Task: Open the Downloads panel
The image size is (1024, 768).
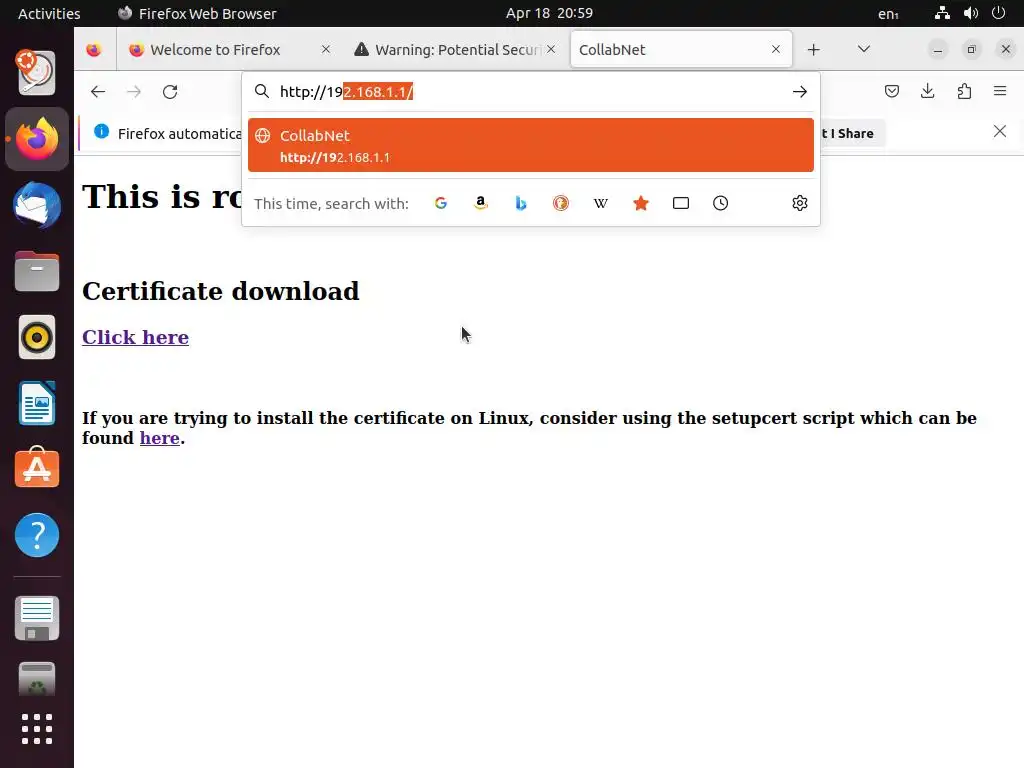Action: click(x=927, y=91)
